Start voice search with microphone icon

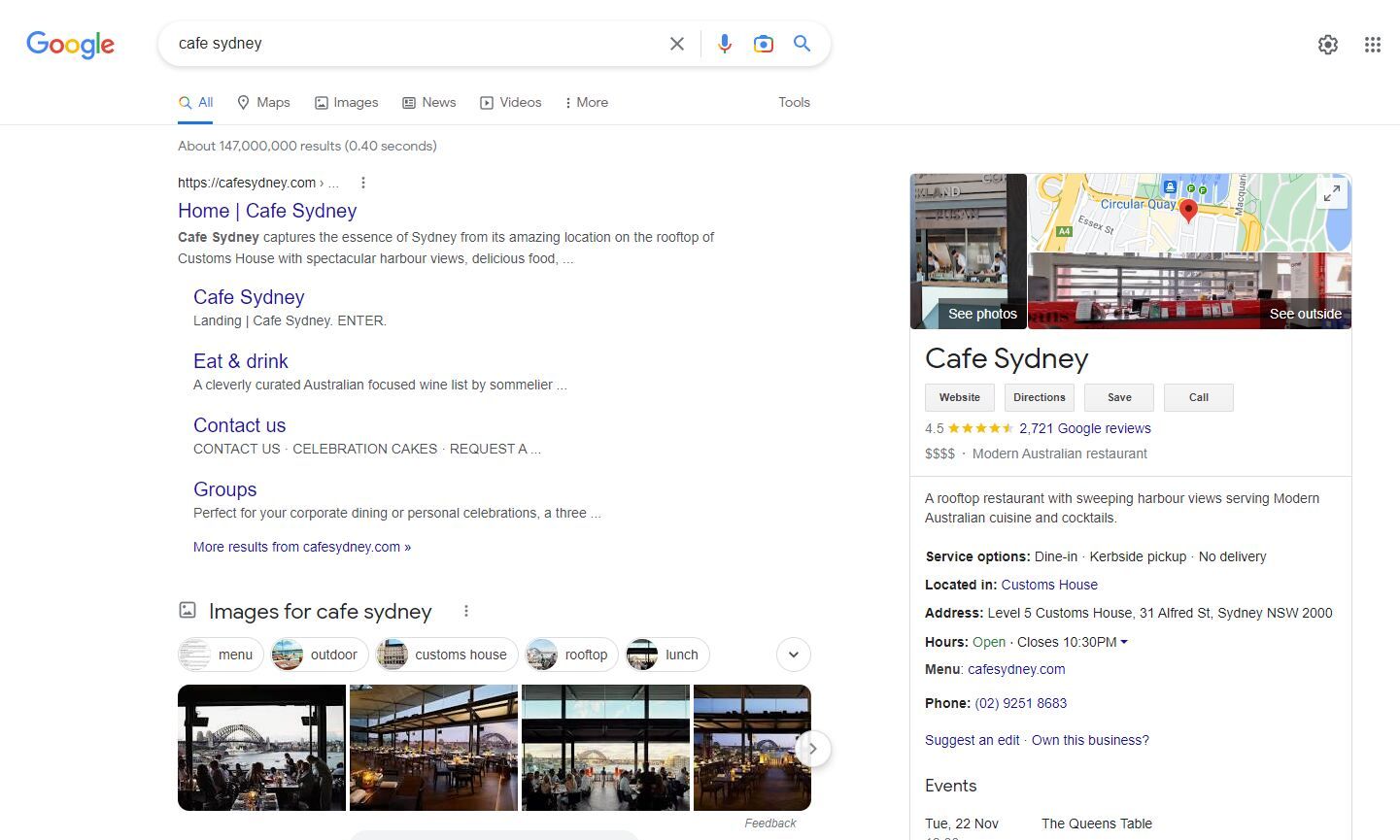point(724,44)
